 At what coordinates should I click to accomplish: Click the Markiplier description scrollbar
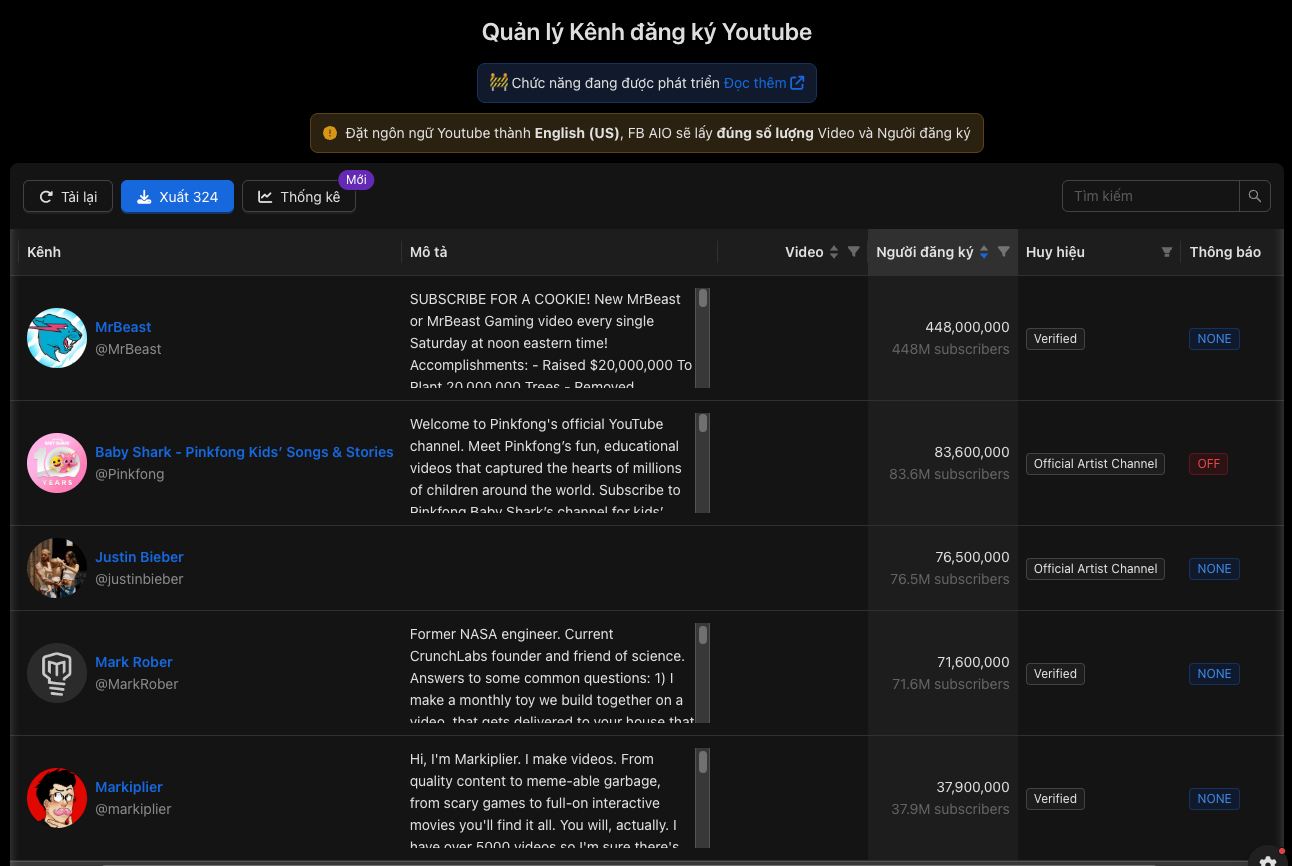point(703,798)
